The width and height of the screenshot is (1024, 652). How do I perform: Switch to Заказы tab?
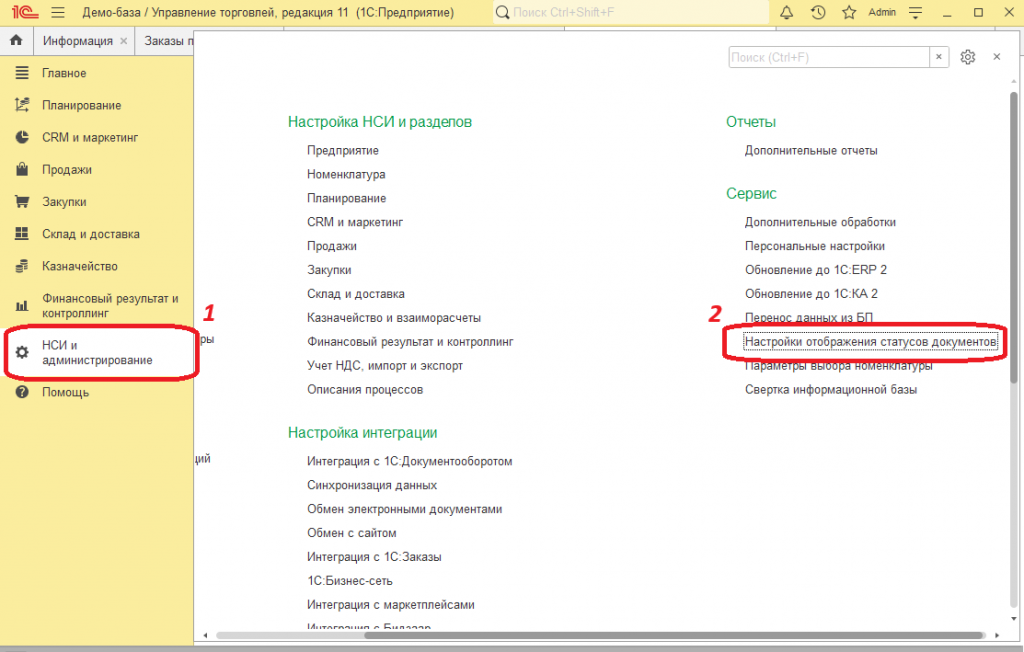click(168, 41)
